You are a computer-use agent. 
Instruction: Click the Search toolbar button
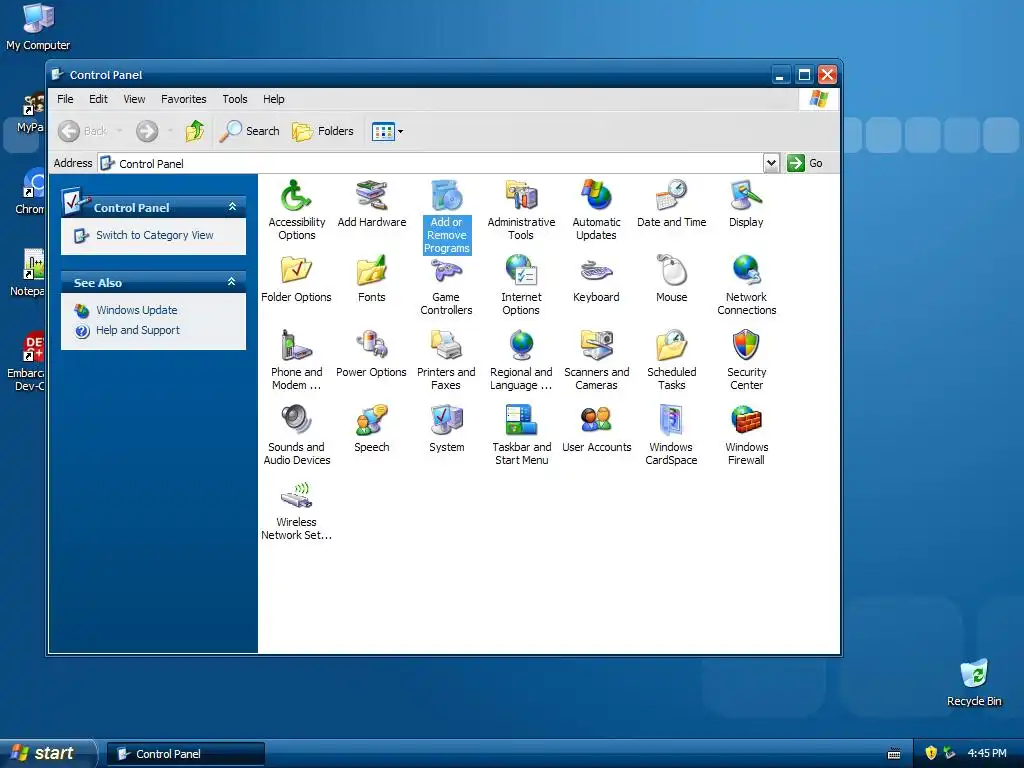pyautogui.click(x=249, y=131)
